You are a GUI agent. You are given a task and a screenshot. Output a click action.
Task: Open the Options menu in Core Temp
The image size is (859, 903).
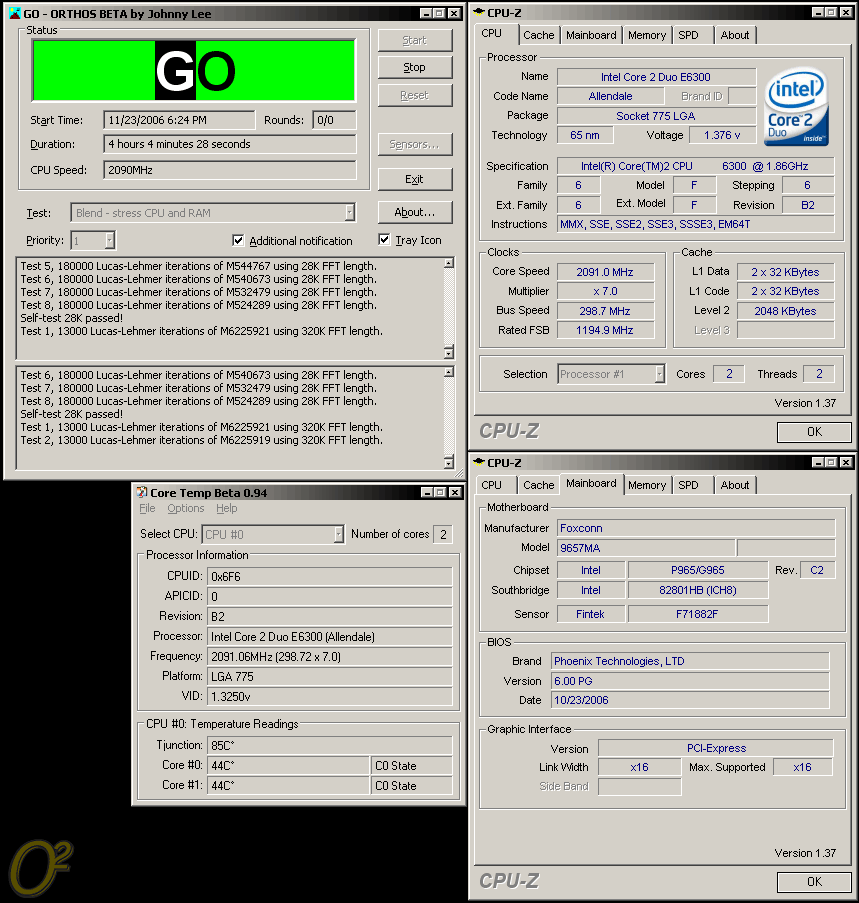pyautogui.click(x=185, y=508)
